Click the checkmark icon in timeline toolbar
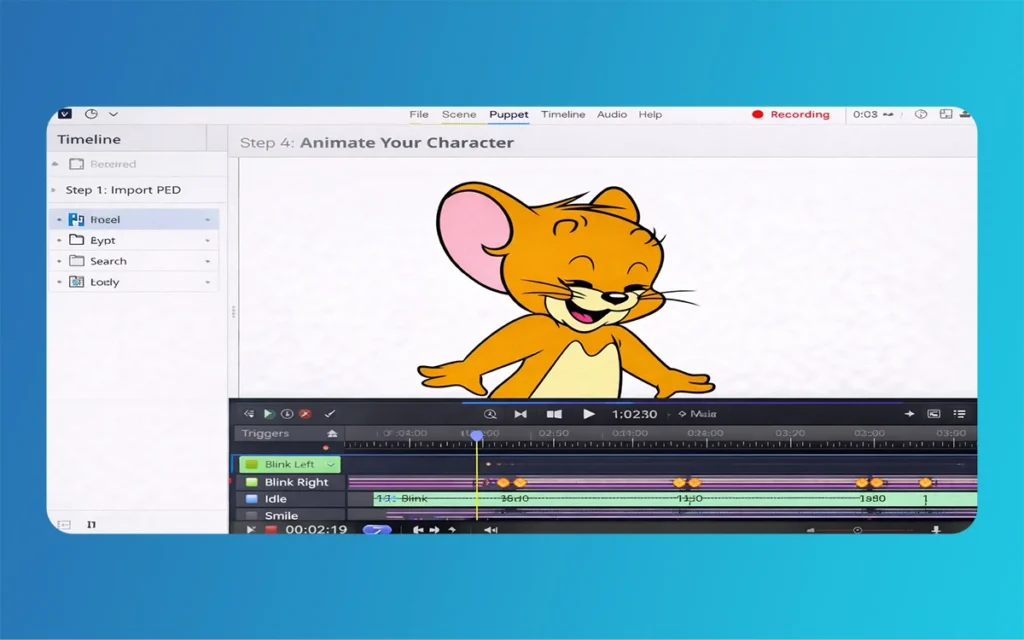Viewport: 1024px width, 640px height. click(330, 414)
